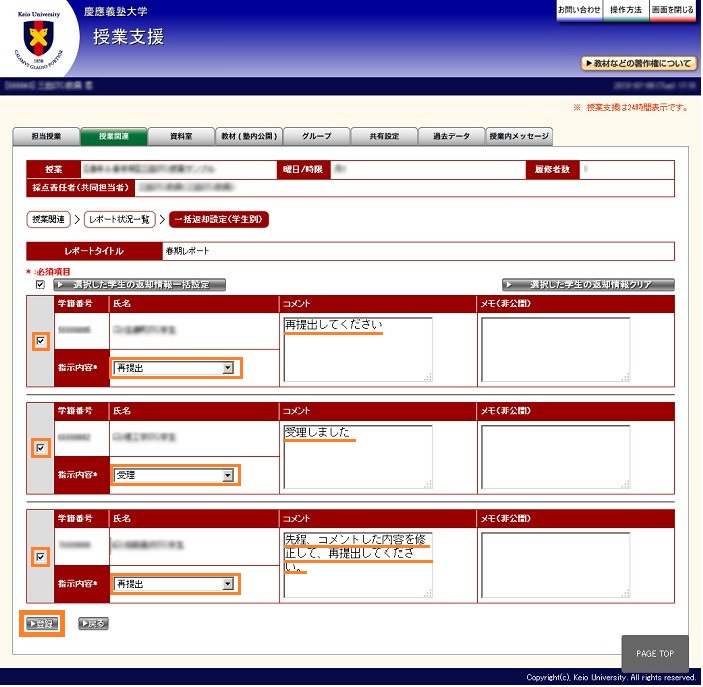703x687 pixels.
Task: Switch to the 担当授業 tab
Action: [46, 136]
